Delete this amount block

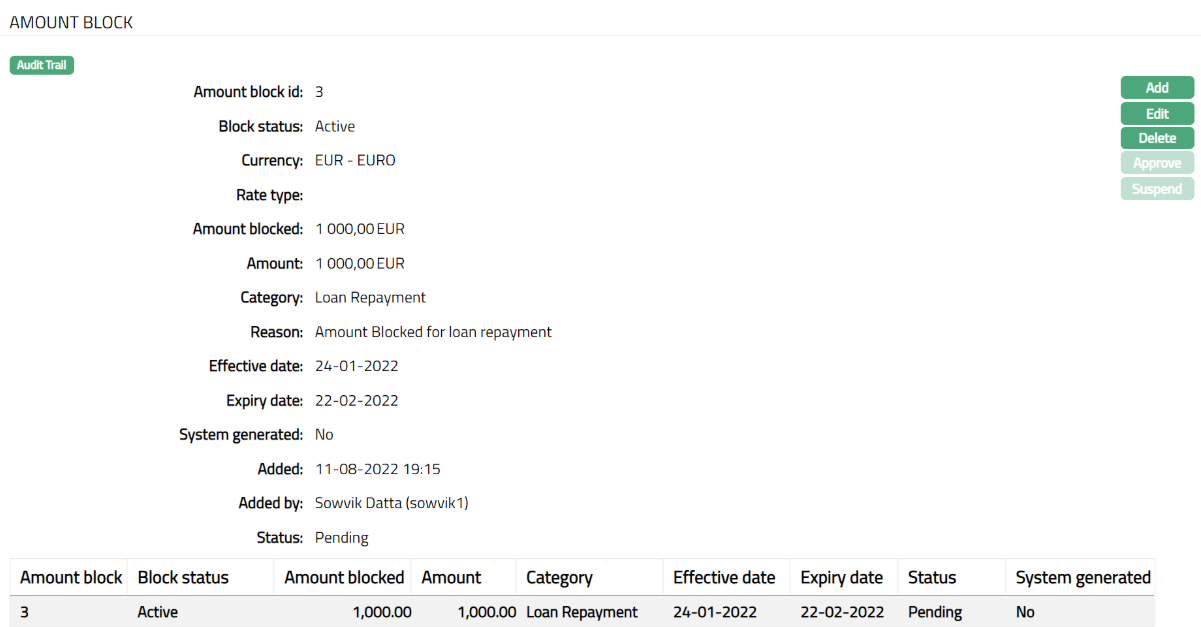pyautogui.click(x=1157, y=138)
